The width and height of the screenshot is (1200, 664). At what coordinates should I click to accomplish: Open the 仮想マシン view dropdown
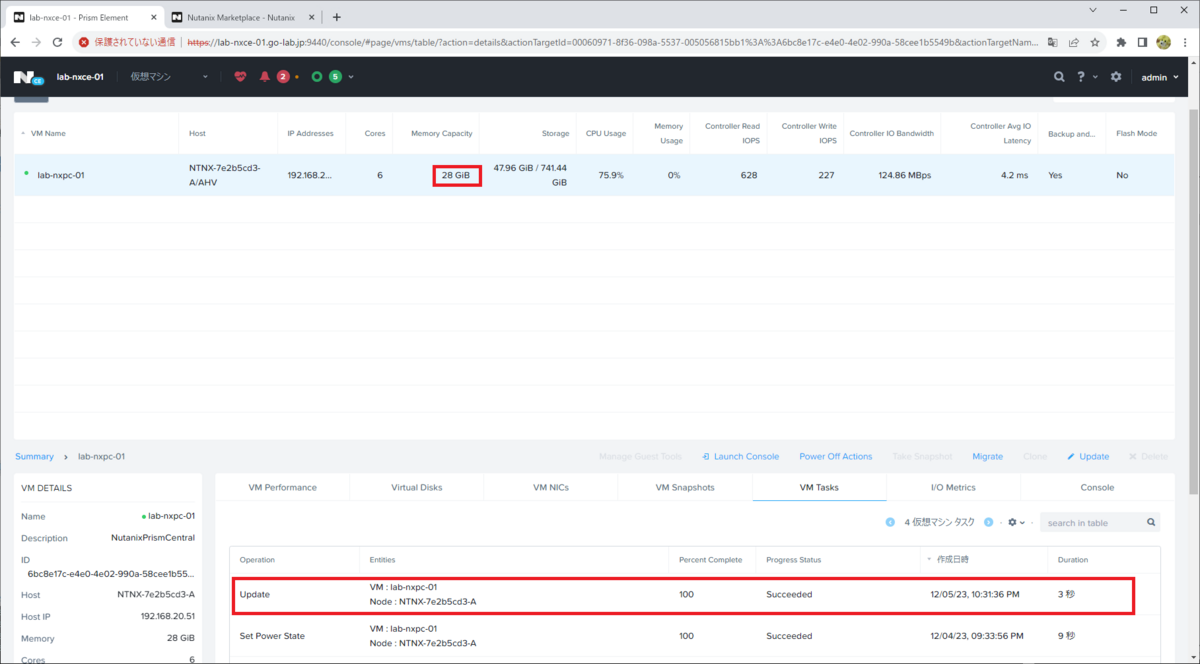pos(170,76)
